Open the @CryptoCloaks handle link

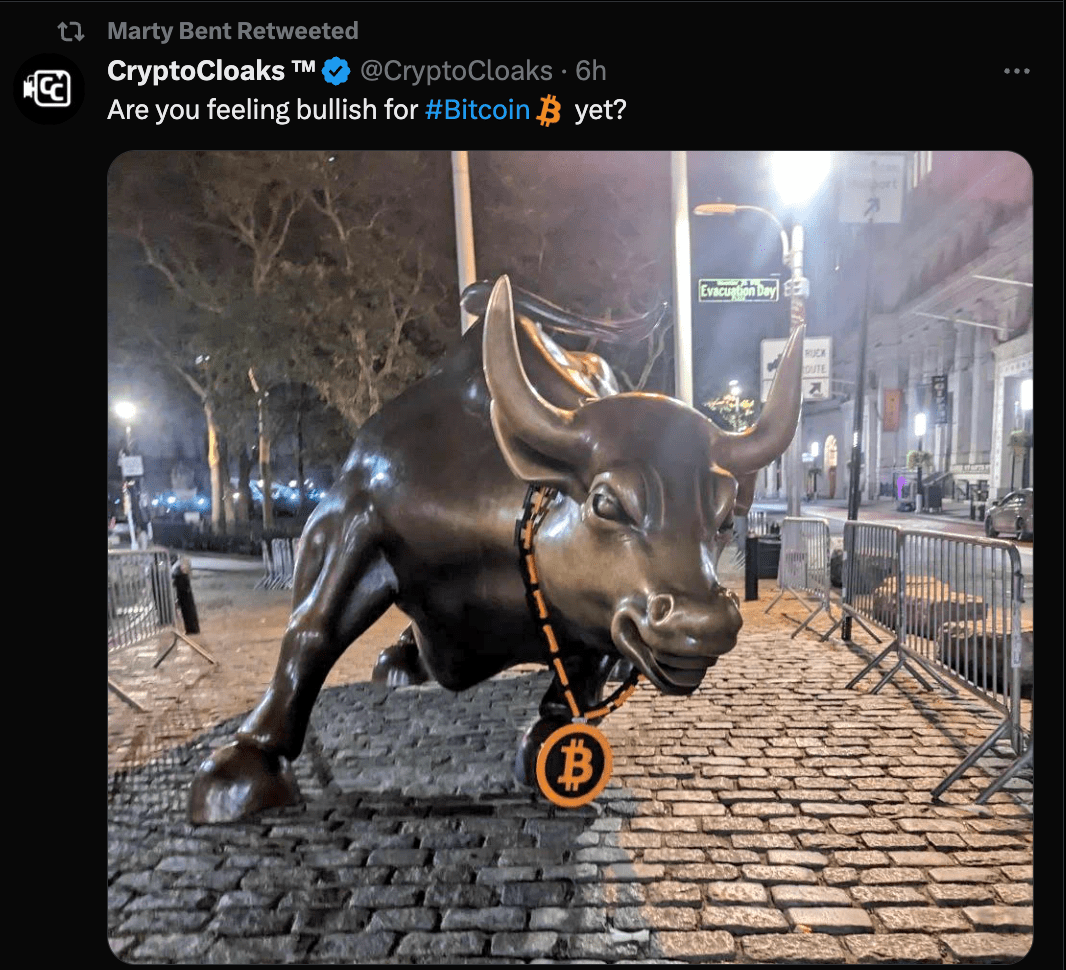[x=455, y=71]
